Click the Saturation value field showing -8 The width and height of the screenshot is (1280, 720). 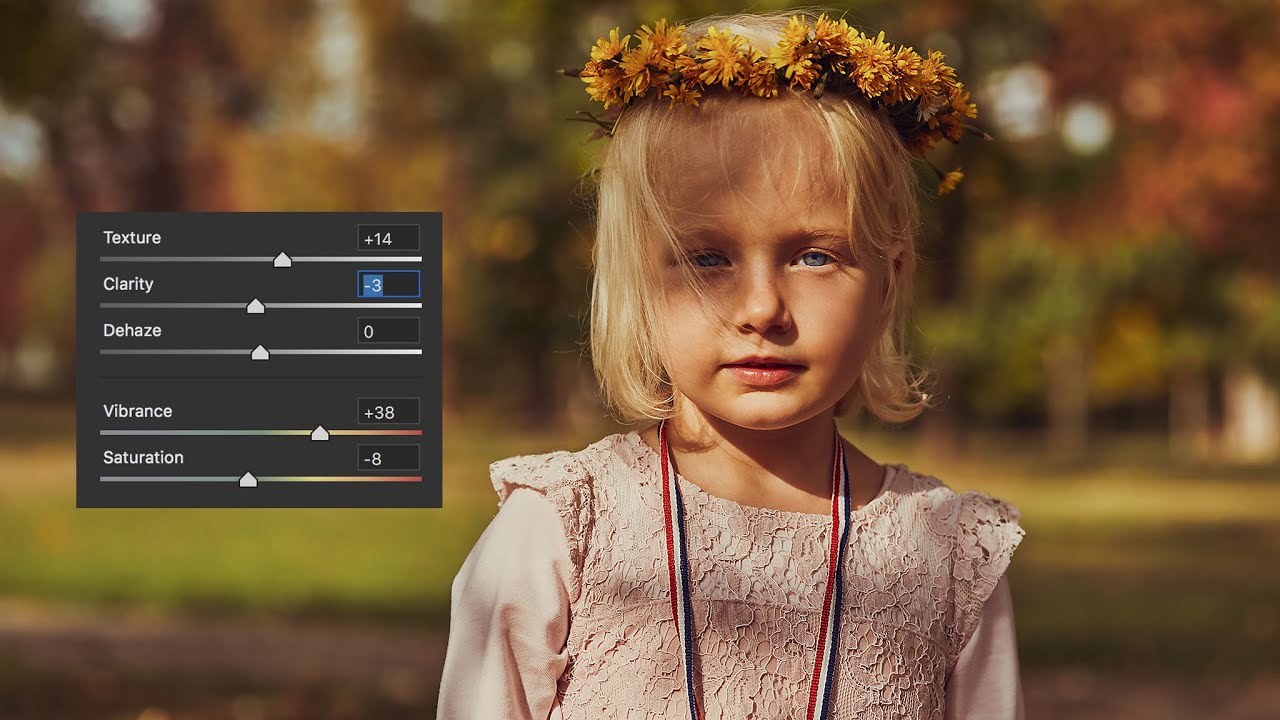pos(388,458)
